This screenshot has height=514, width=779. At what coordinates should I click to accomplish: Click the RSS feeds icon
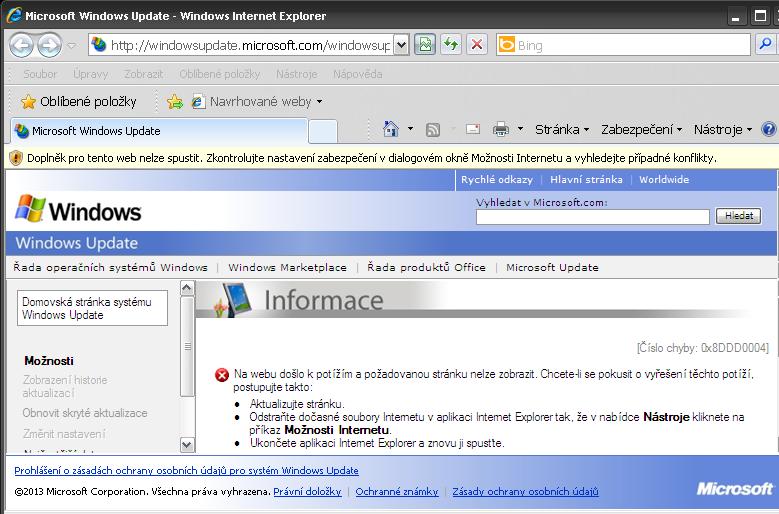[x=433, y=130]
